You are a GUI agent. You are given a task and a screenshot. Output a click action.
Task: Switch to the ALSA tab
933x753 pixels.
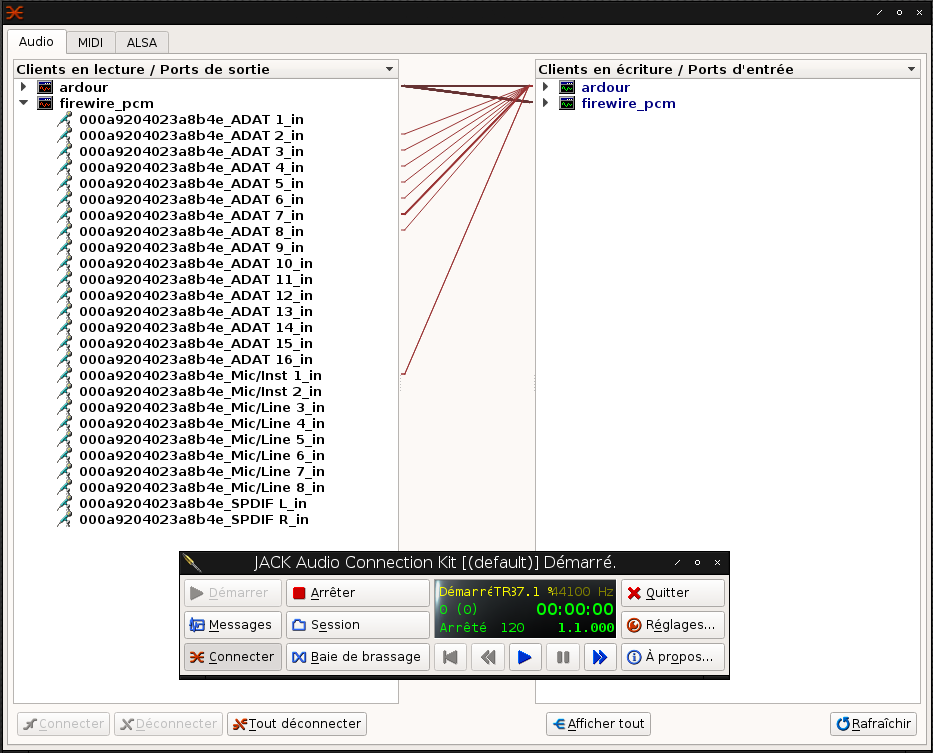coord(142,42)
